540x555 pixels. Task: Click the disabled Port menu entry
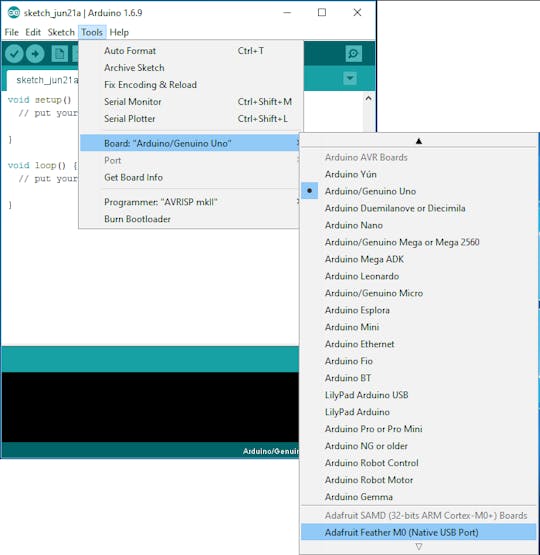190,160
